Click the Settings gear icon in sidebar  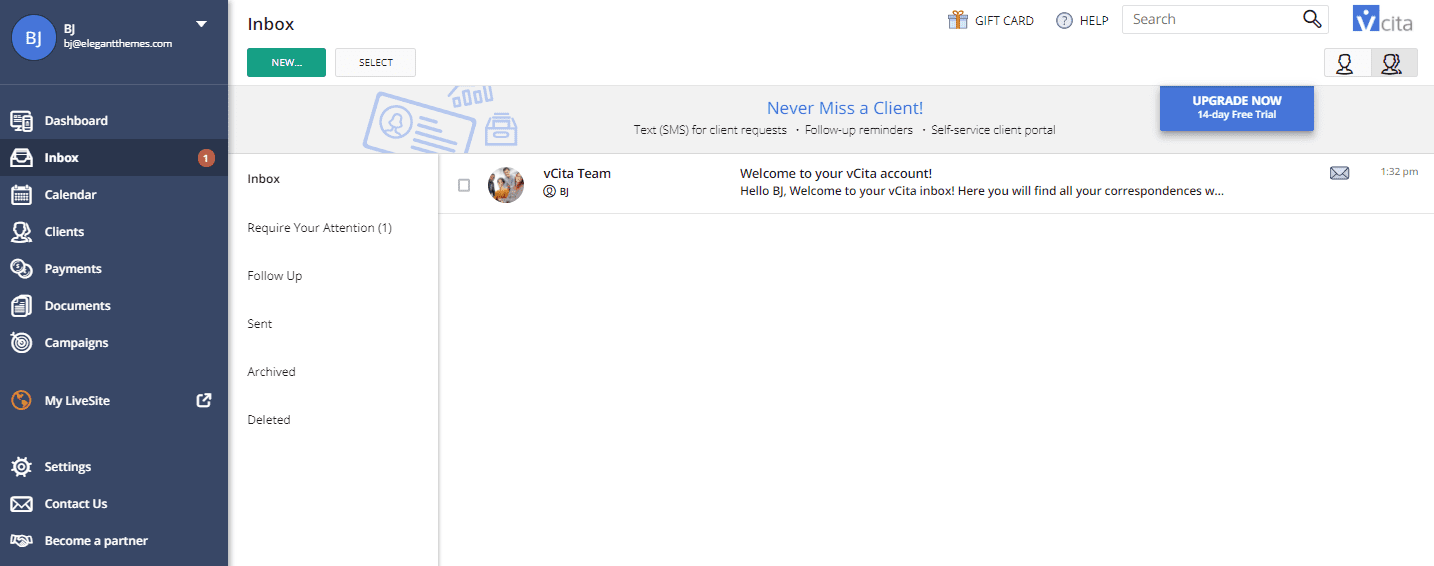(x=21, y=467)
